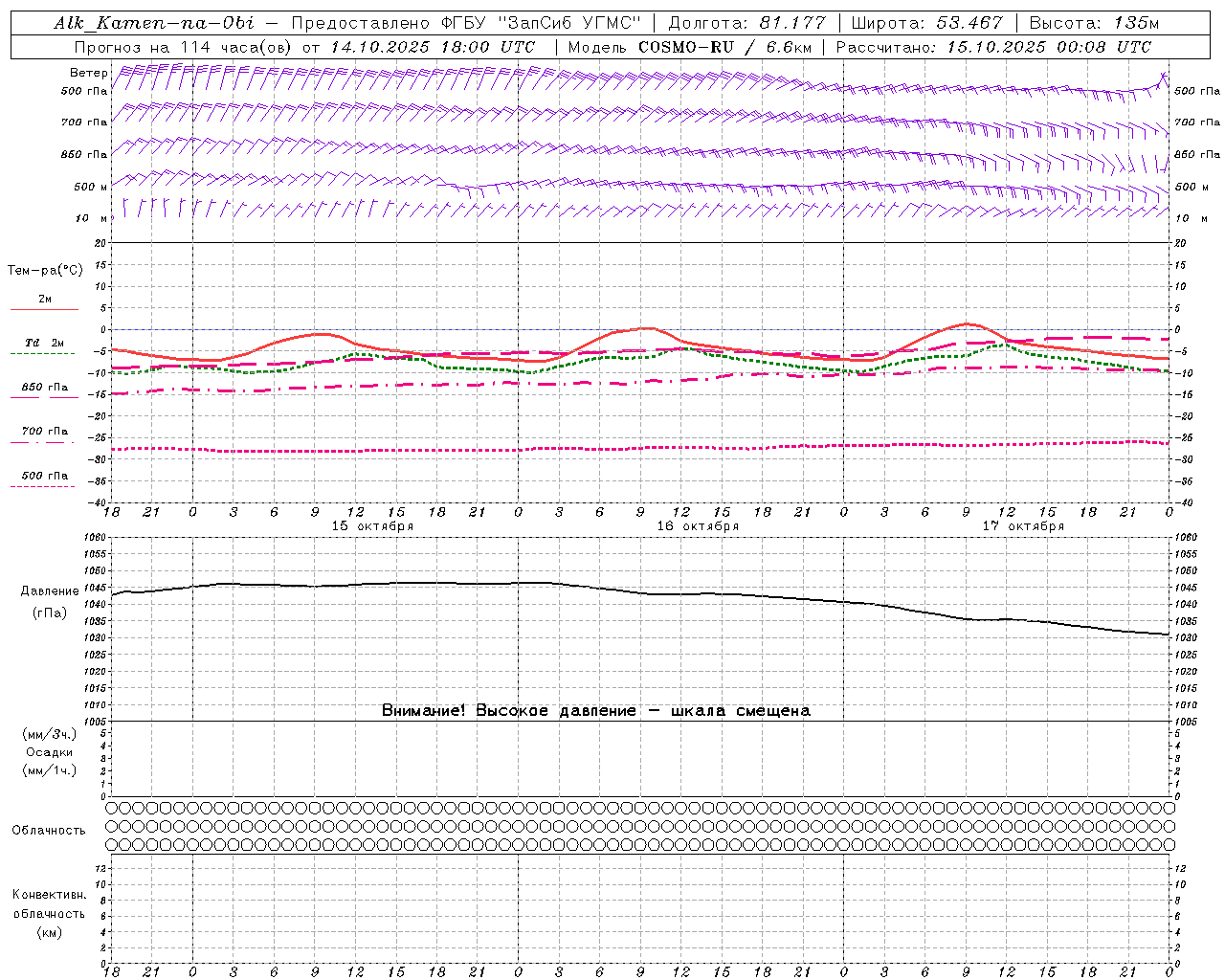This screenshot has height=980, width=1225.
Task: Click the "Td 2м" dew point legend entry
Action: tap(45, 343)
